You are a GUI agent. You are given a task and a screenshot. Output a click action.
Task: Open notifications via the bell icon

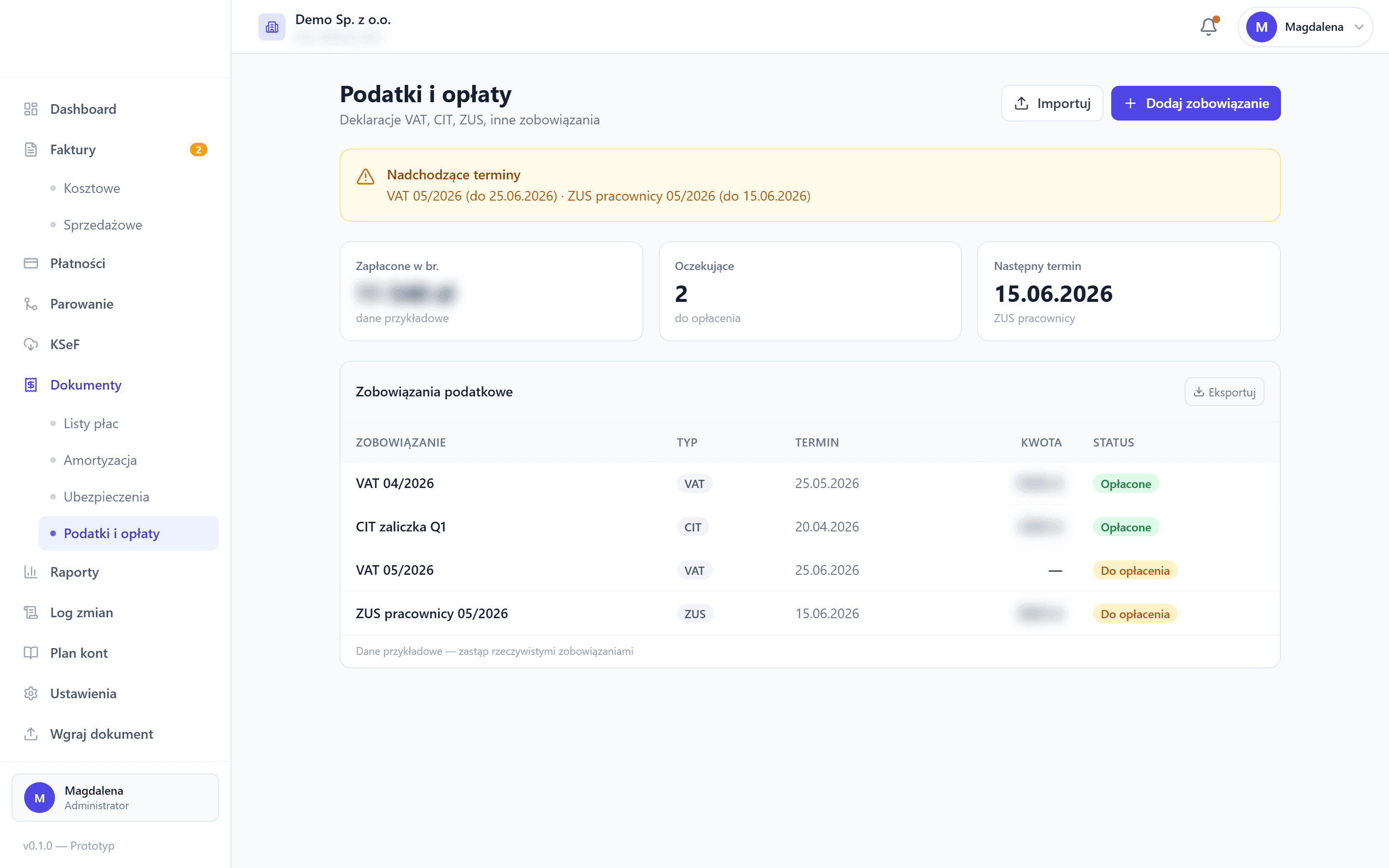pos(1209,27)
